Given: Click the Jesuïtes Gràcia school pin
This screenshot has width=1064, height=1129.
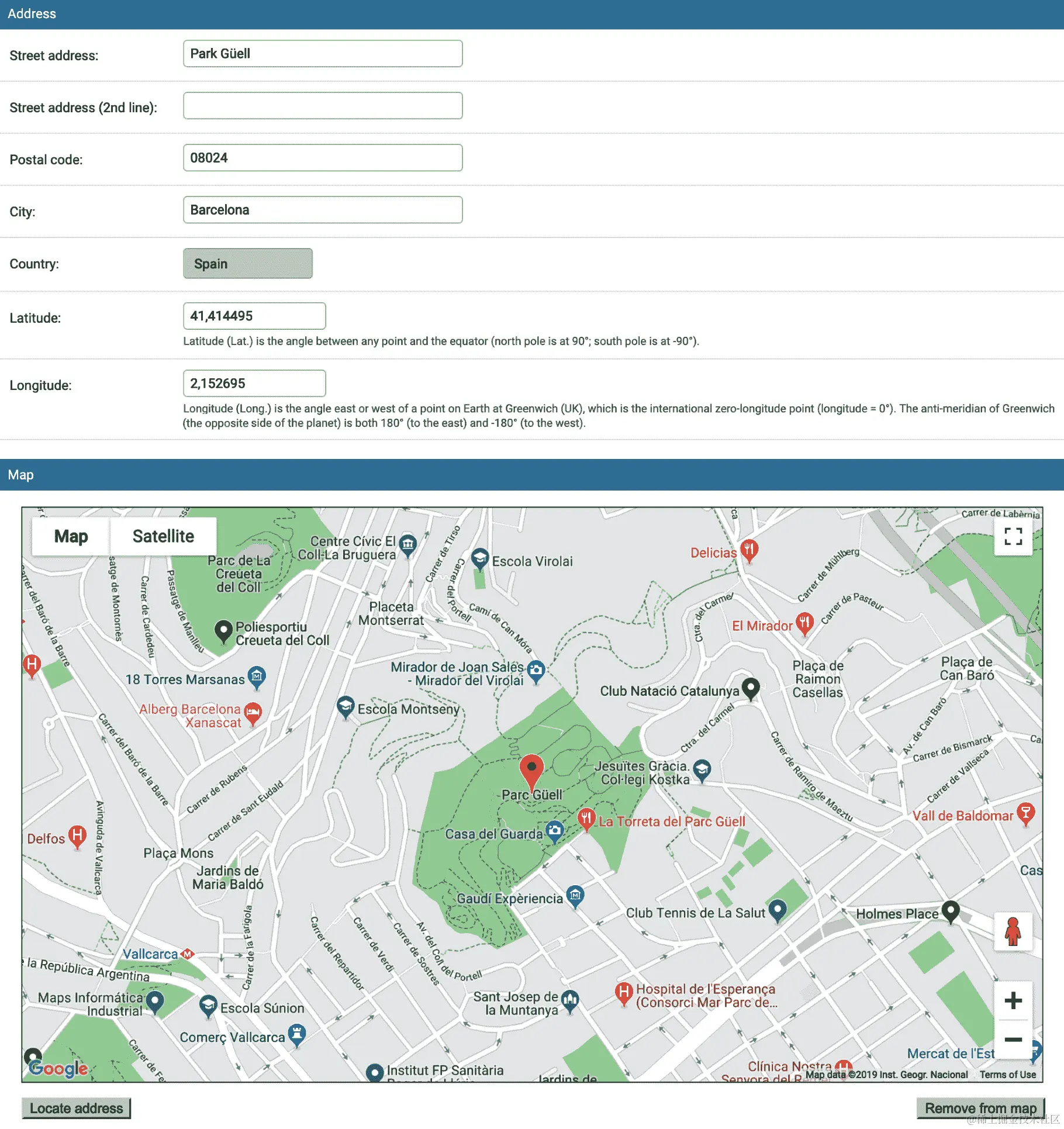Looking at the screenshot, I should point(702,770).
